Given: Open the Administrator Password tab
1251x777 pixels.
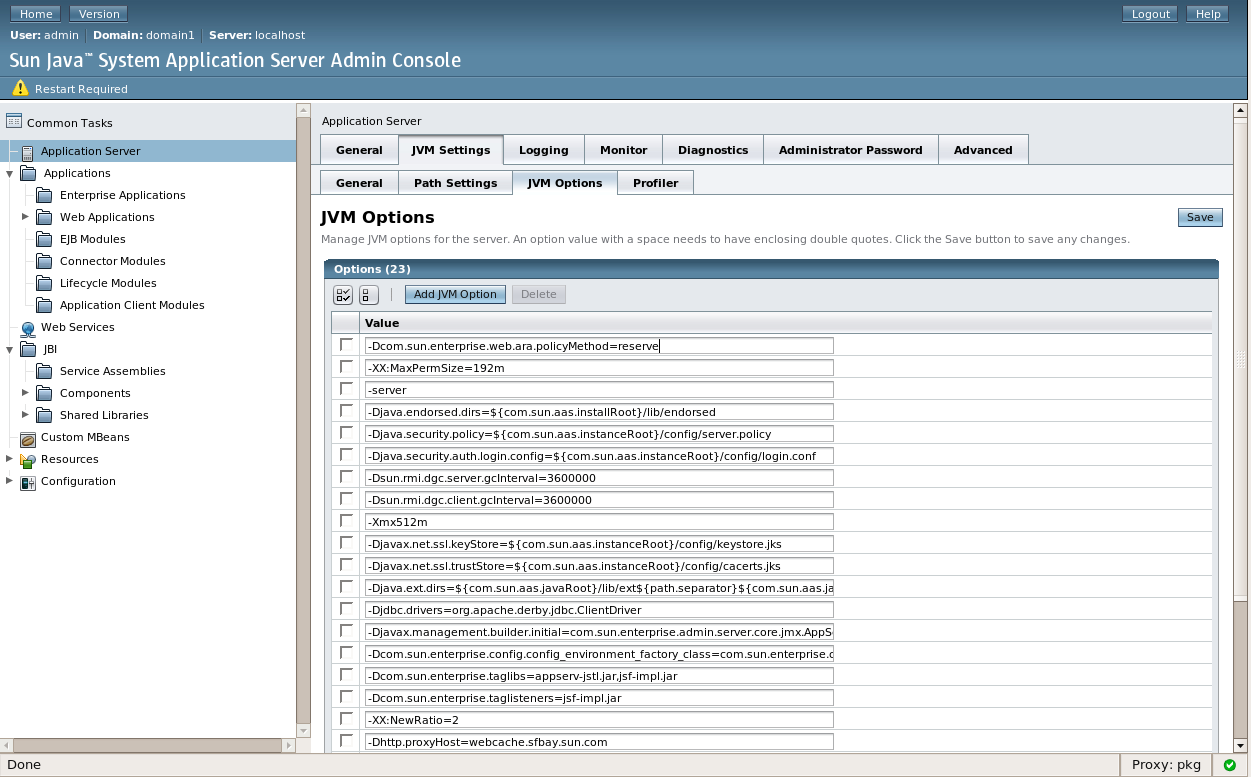Looking at the screenshot, I should tap(851, 150).
